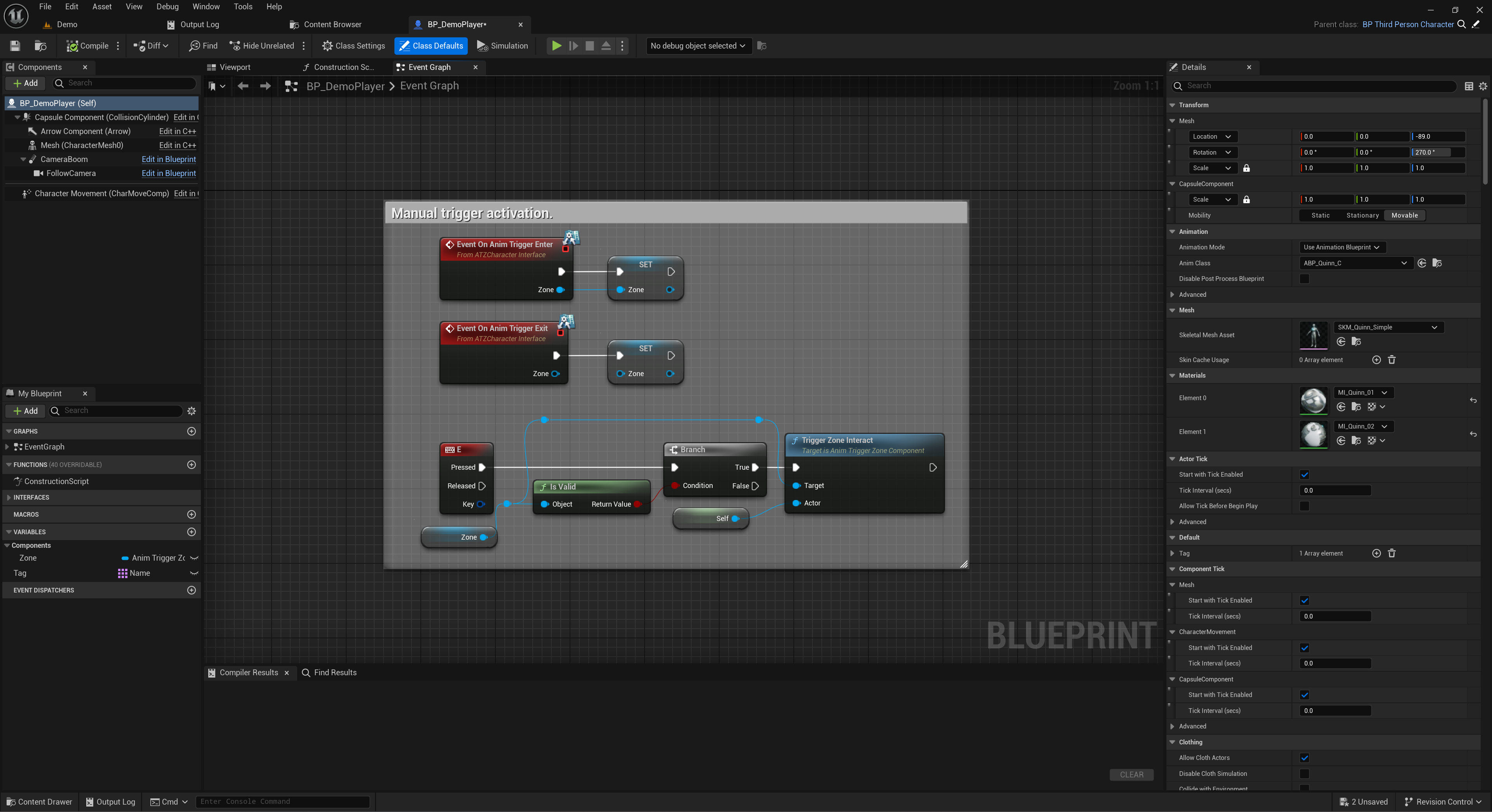Open Class Settings from the toolbar
Viewport: 1492px width, 812px height.
[x=353, y=46]
